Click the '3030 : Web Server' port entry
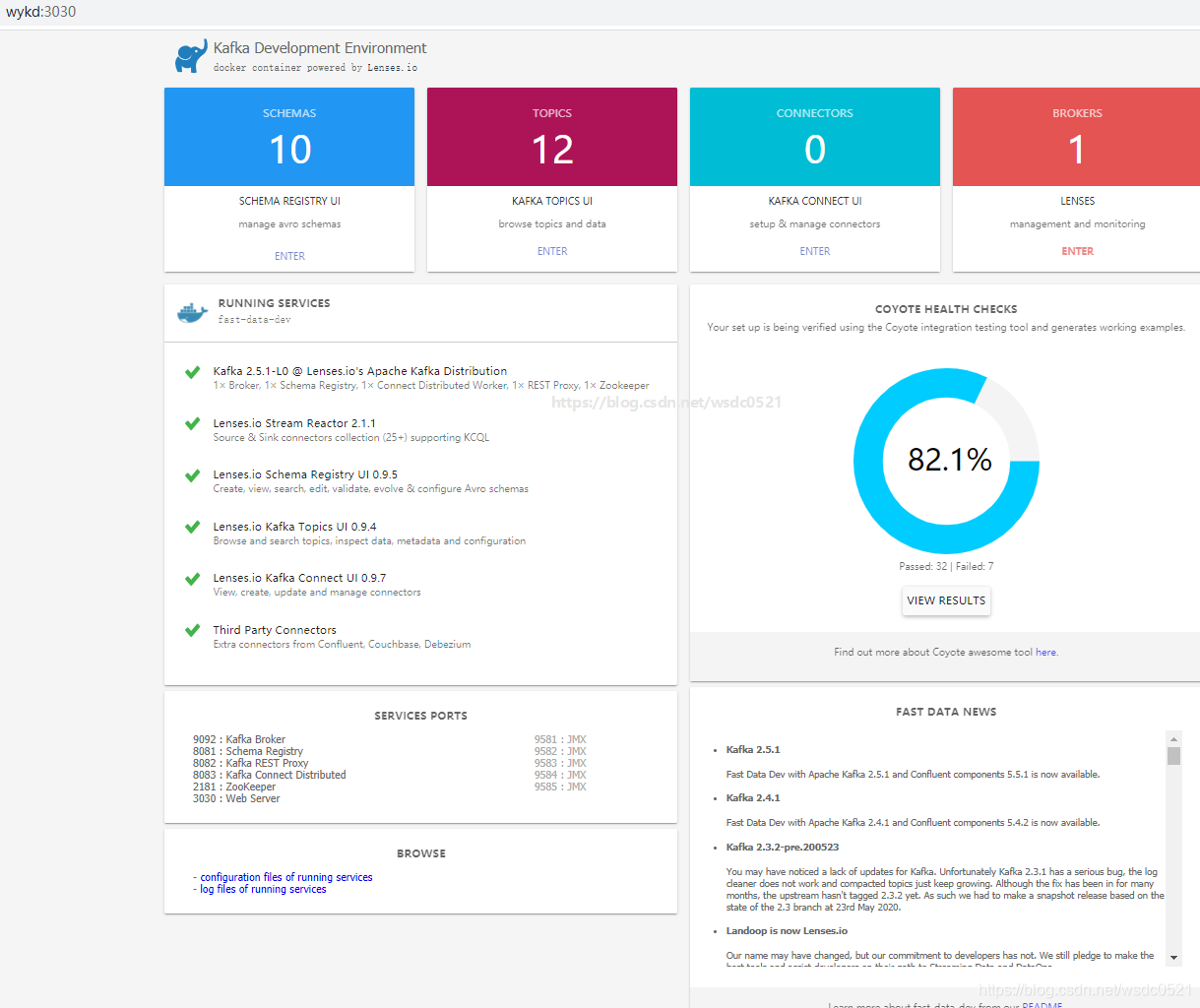The height and width of the screenshot is (1008, 1200). point(236,798)
